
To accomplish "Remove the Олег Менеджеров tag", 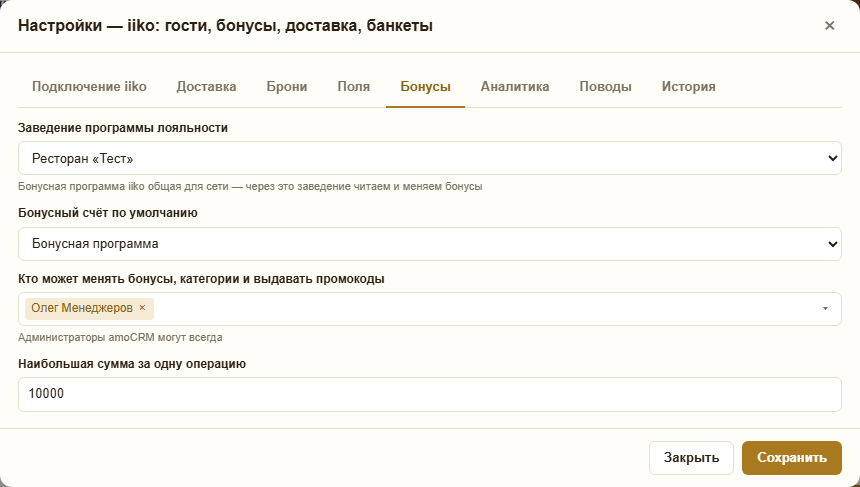I will [x=142, y=308].
